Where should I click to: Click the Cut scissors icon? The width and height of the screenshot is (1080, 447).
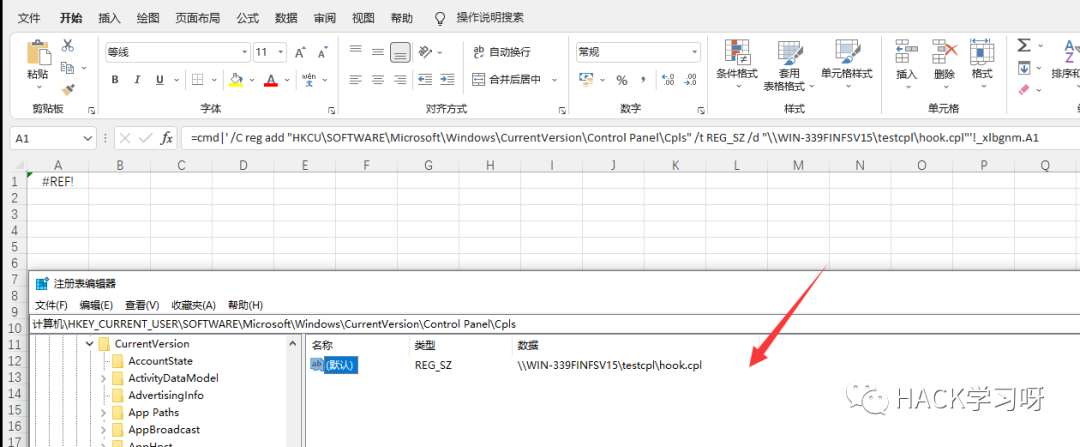tap(68, 45)
